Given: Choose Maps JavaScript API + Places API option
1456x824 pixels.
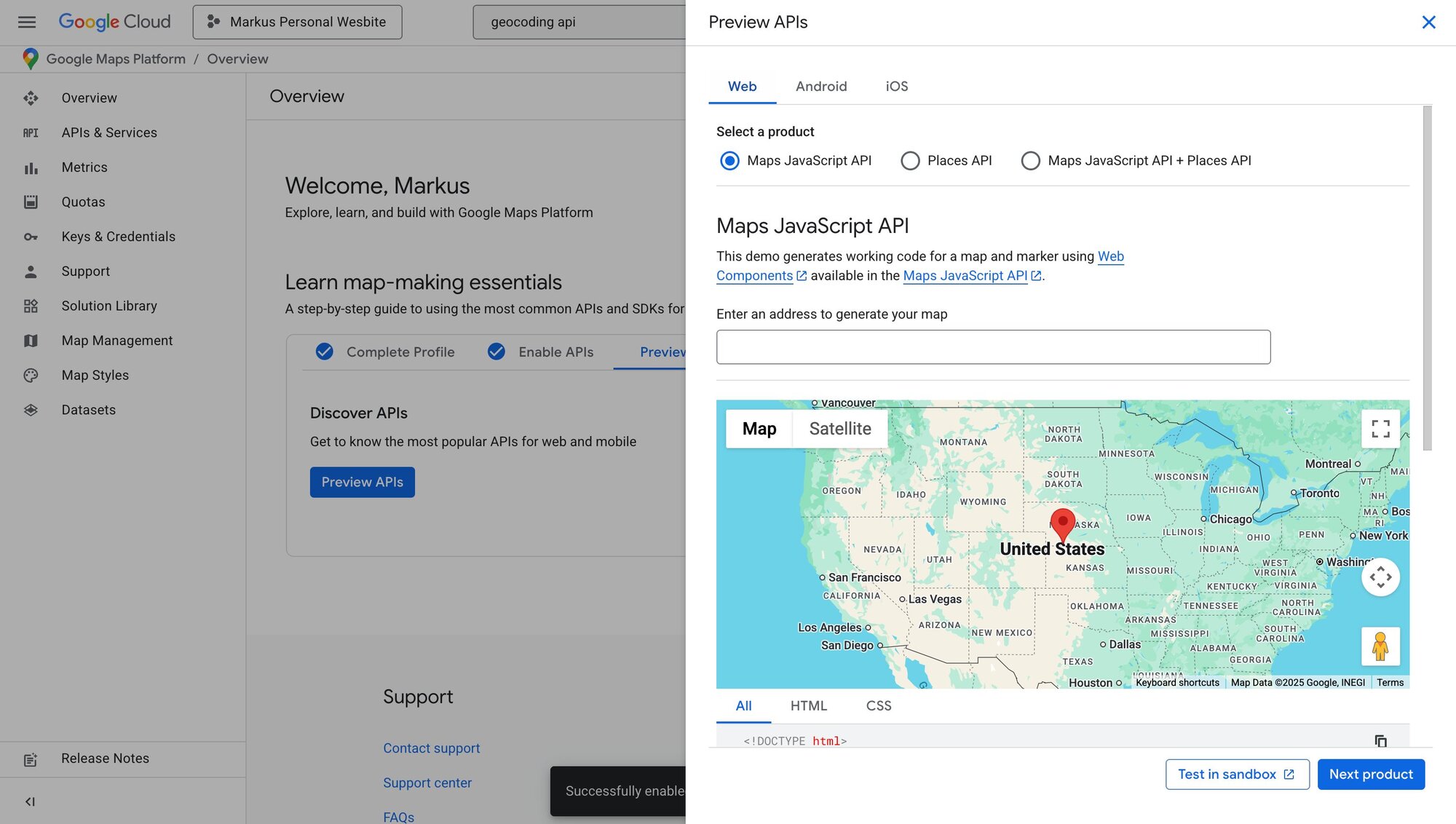Looking at the screenshot, I should (x=1030, y=161).
